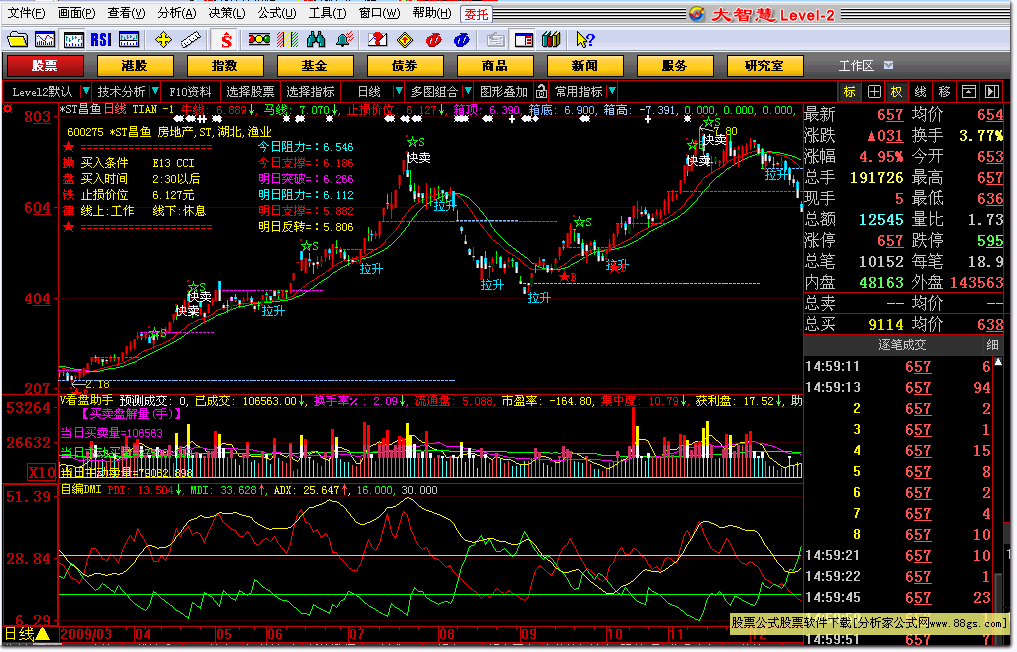Open the 日线 period dropdown arrow

(x=399, y=91)
